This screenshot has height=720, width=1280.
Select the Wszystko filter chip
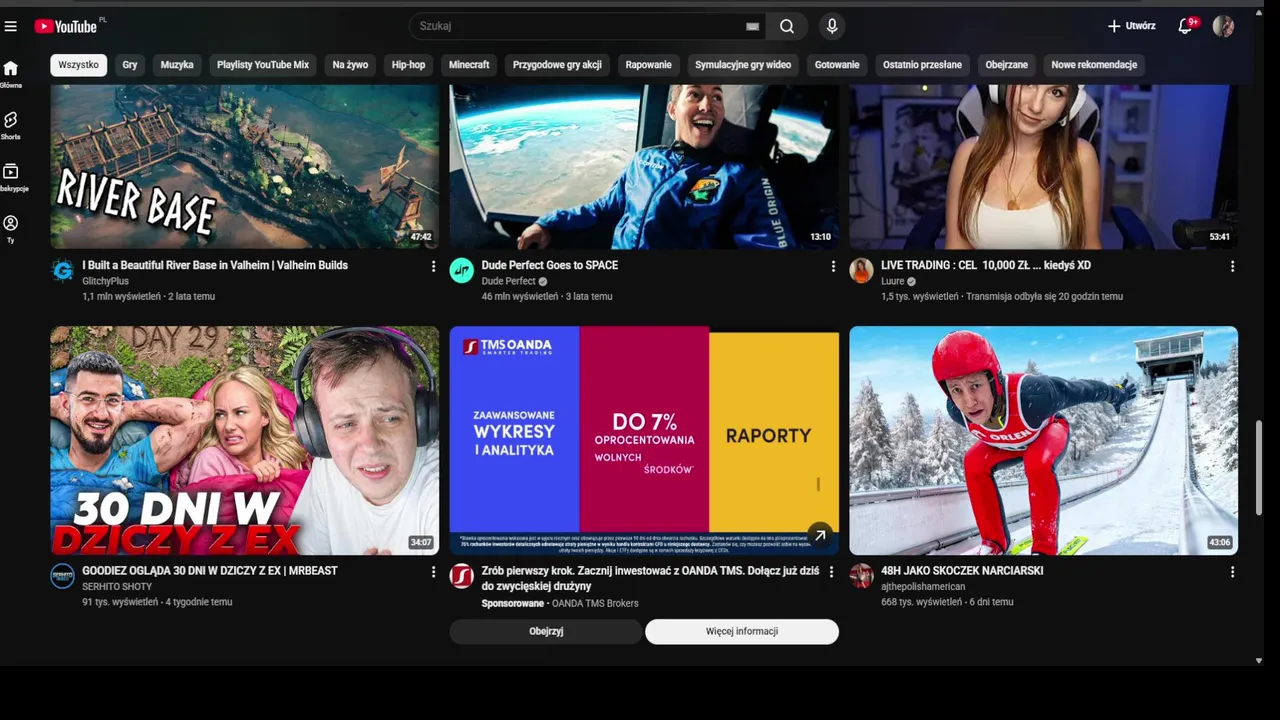[79, 65]
